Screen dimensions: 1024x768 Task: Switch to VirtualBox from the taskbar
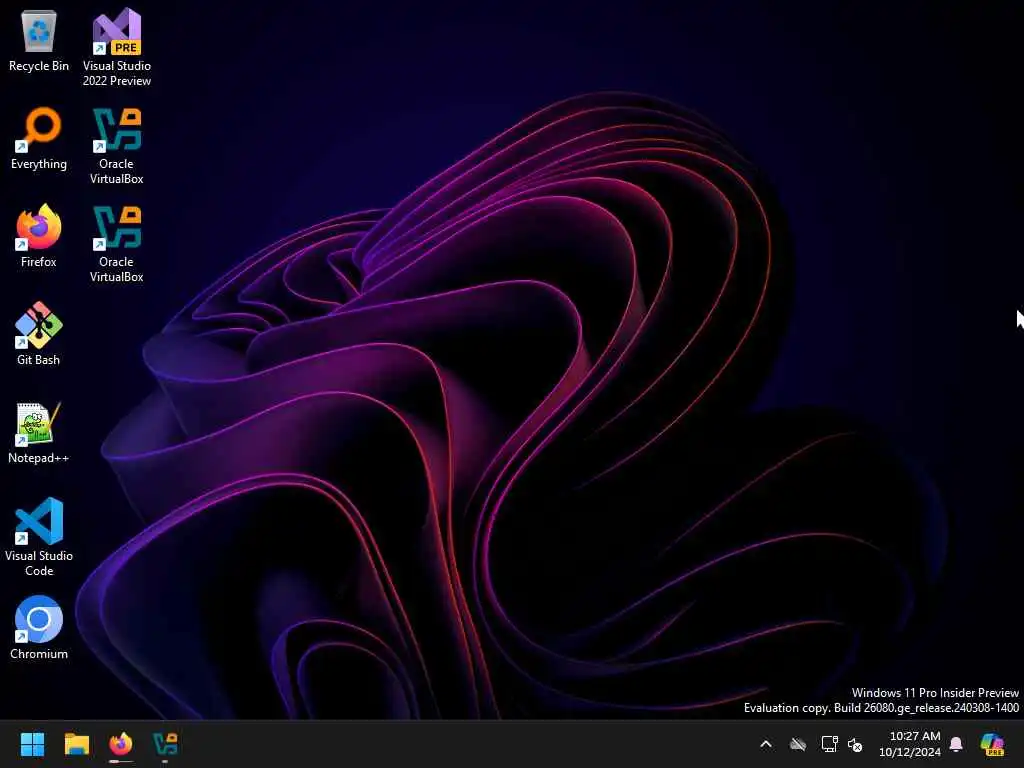pyautogui.click(x=165, y=744)
